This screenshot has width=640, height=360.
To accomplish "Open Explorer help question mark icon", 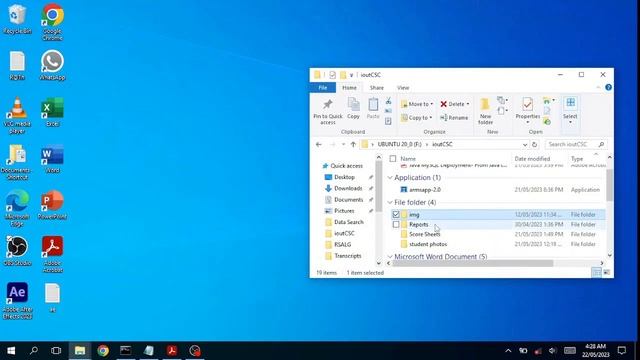I will 608,87.
